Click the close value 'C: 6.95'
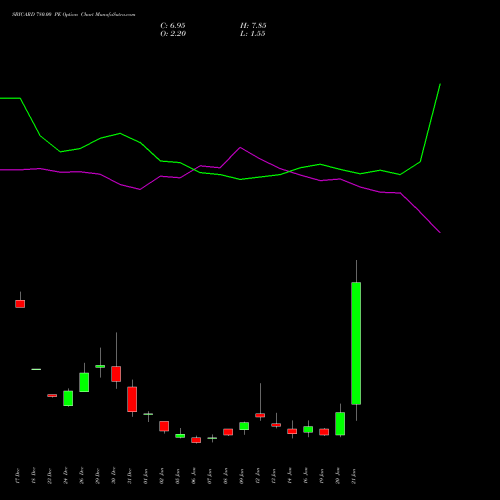This screenshot has height=500, width=500. pyautogui.click(x=173, y=26)
